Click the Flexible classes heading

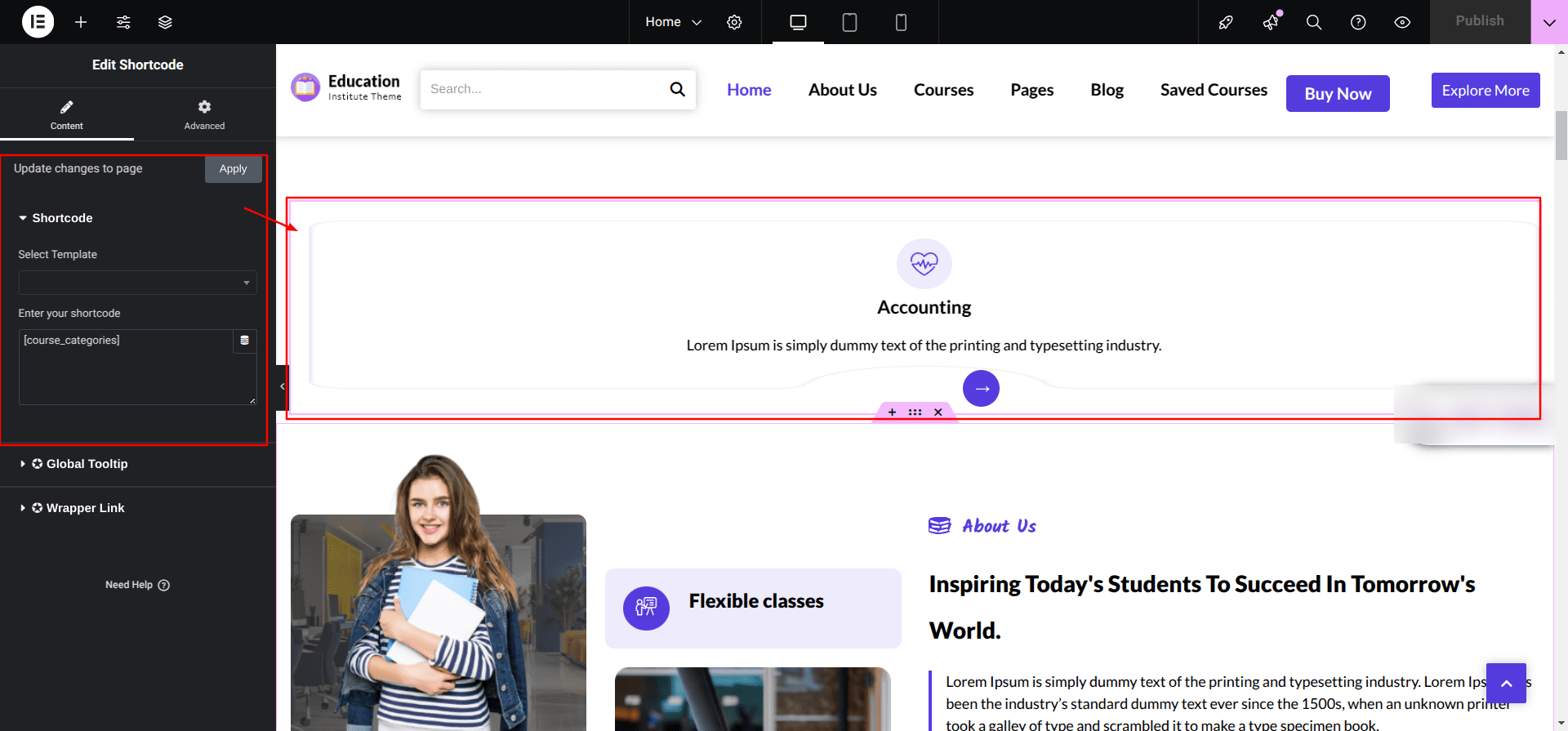(x=756, y=601)
